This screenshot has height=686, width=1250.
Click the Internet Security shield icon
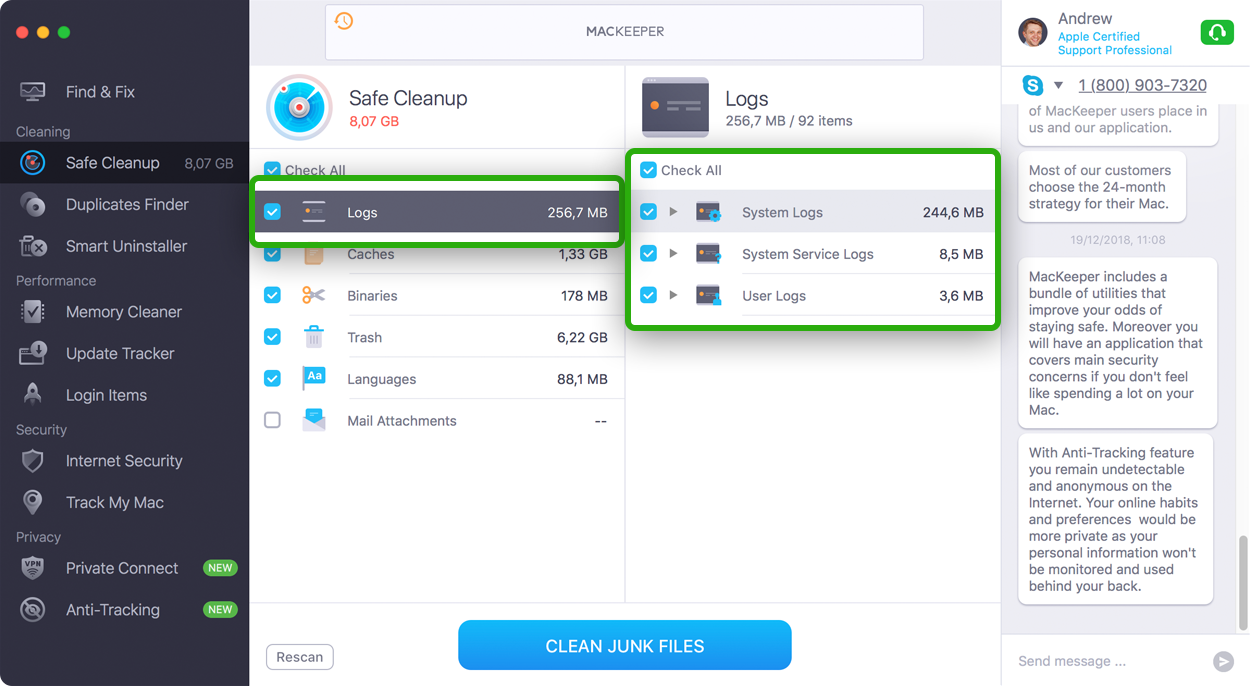(33, 461)
